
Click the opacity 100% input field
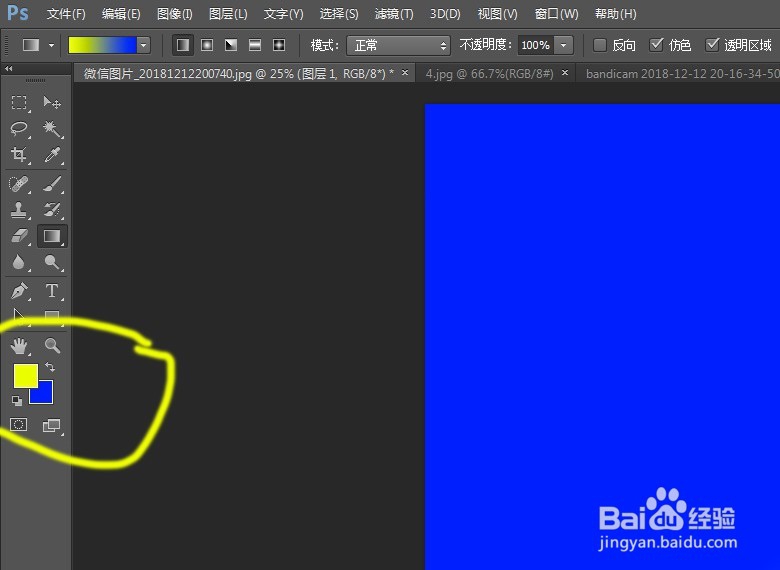point(536,46)
